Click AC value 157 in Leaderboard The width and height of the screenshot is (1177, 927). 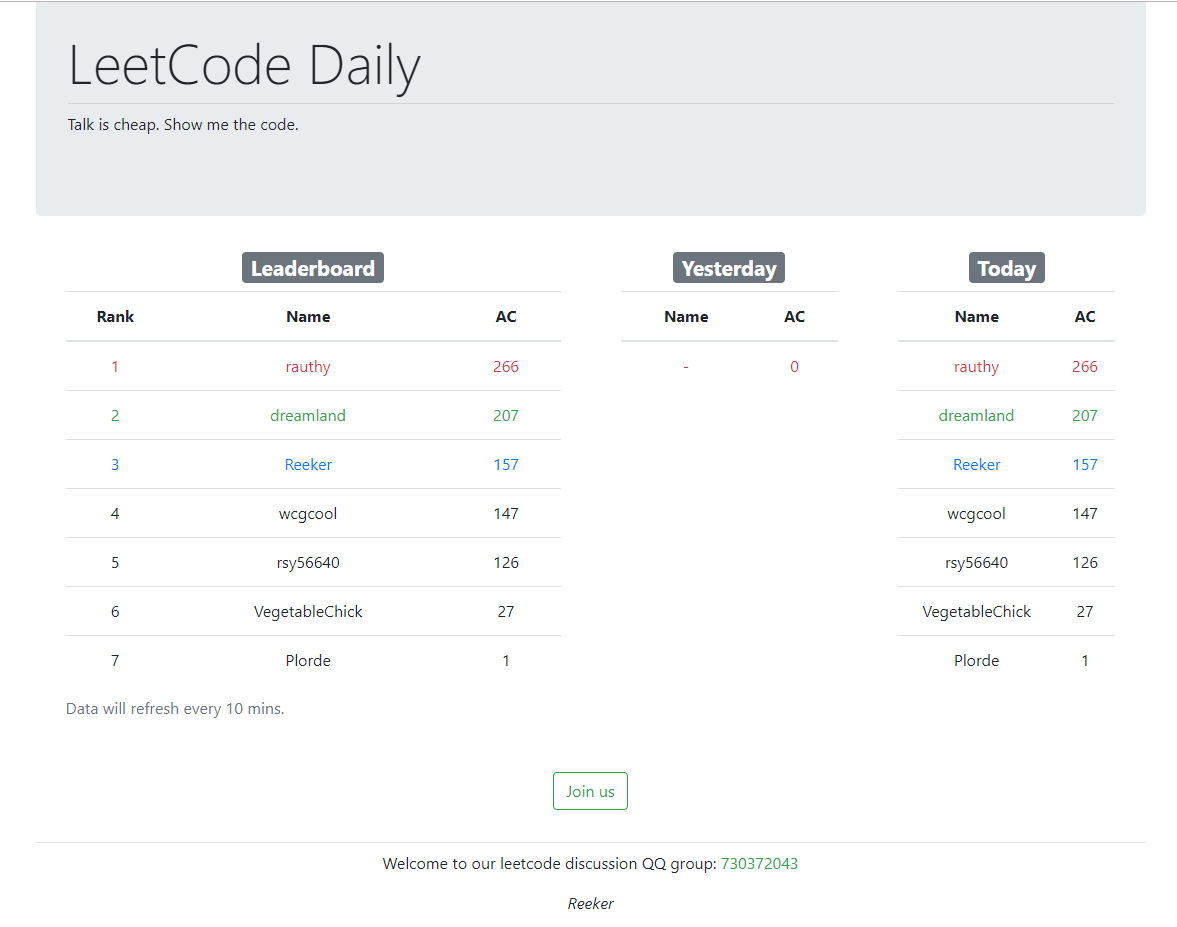[506, 465]
